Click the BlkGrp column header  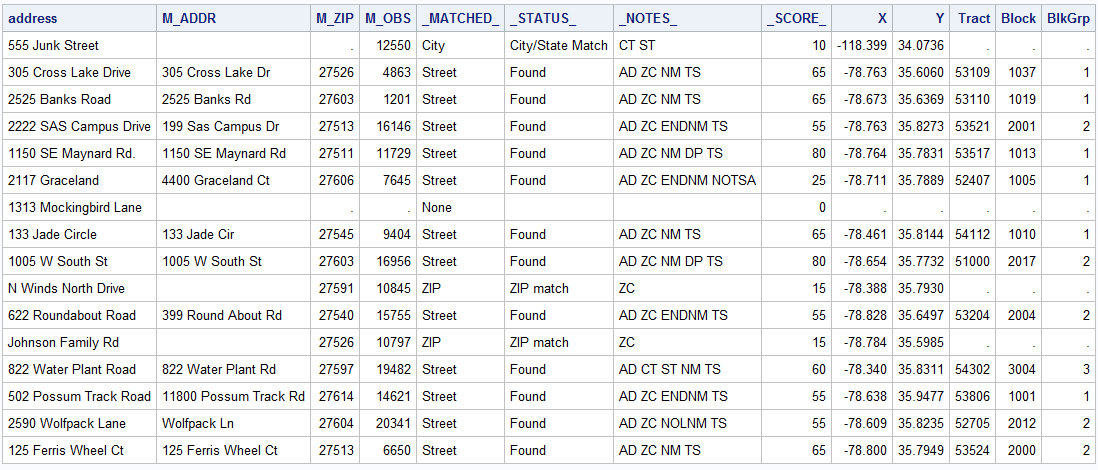point(1068,19)
